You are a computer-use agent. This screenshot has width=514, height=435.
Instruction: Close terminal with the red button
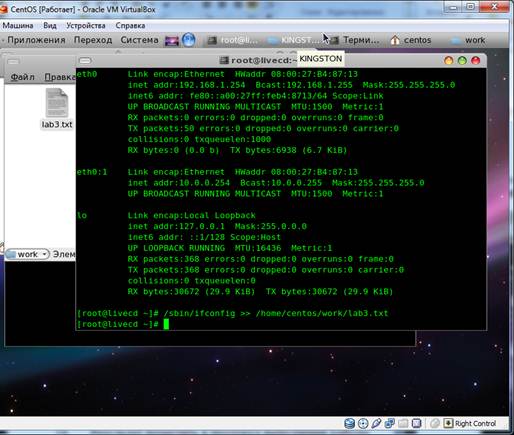tap(475, 60)
